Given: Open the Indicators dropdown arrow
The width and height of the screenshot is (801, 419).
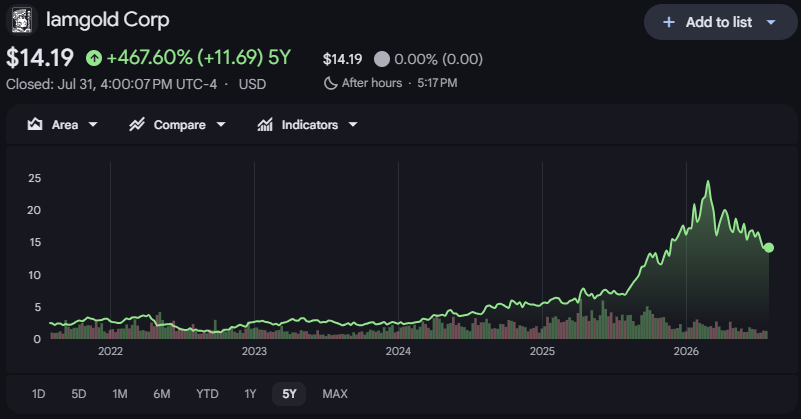Looking at the screenshot, I should (x=353, y=124).
